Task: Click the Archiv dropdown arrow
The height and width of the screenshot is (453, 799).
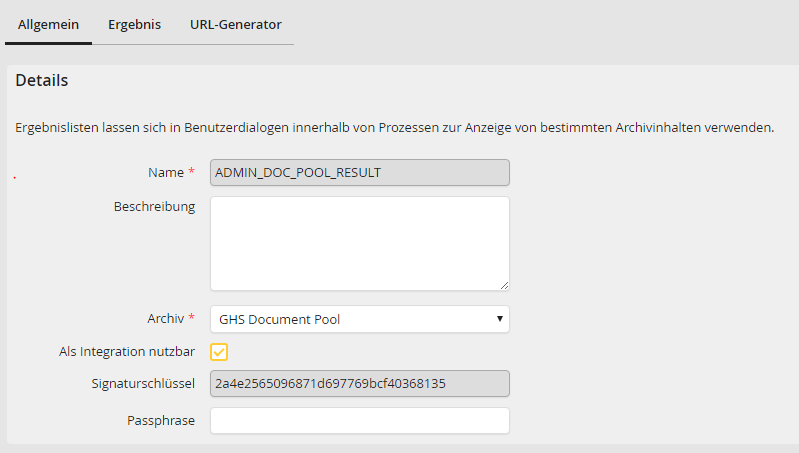Action: [x=498, y=319]
